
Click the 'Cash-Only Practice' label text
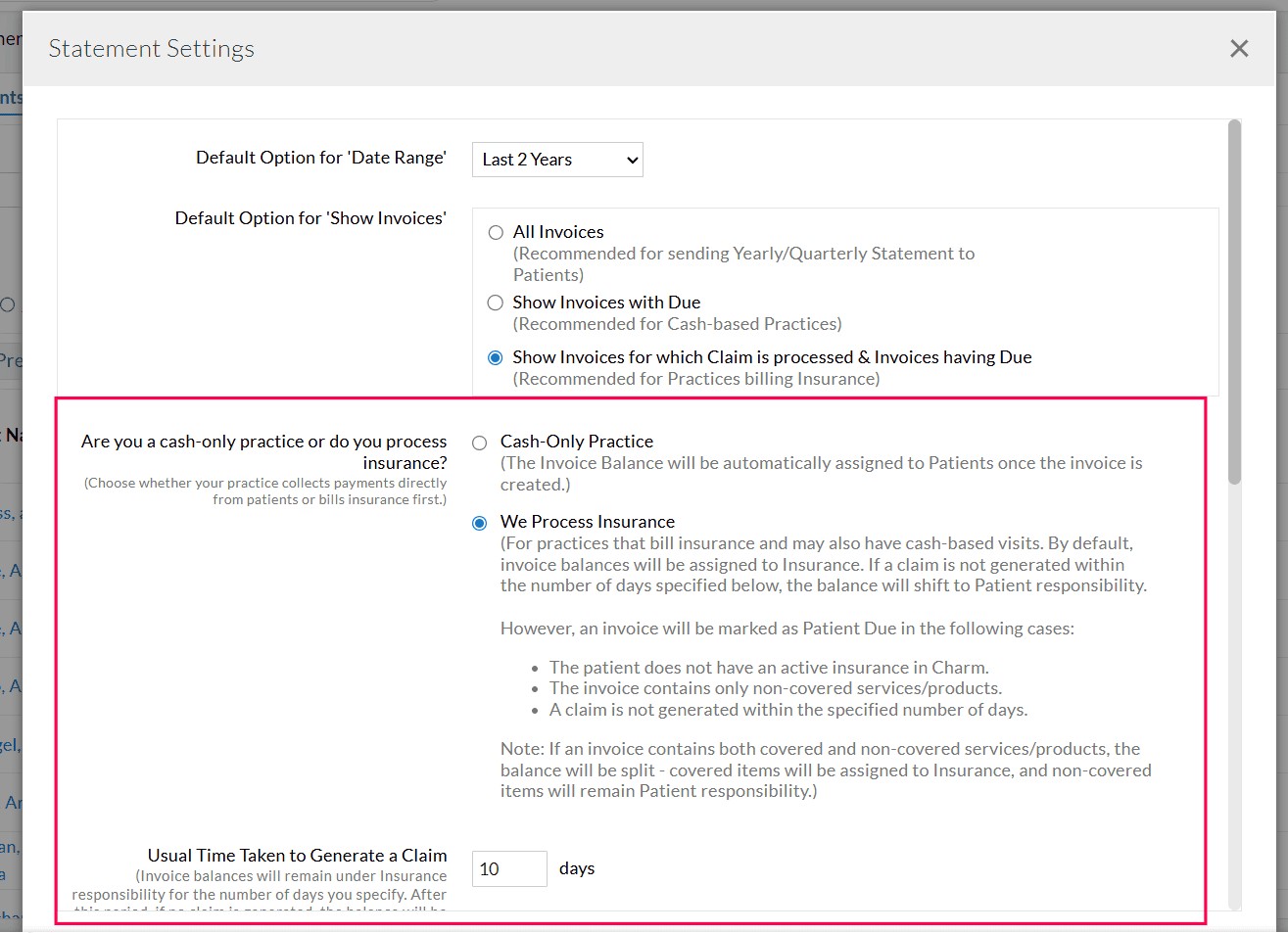point(576,441)
